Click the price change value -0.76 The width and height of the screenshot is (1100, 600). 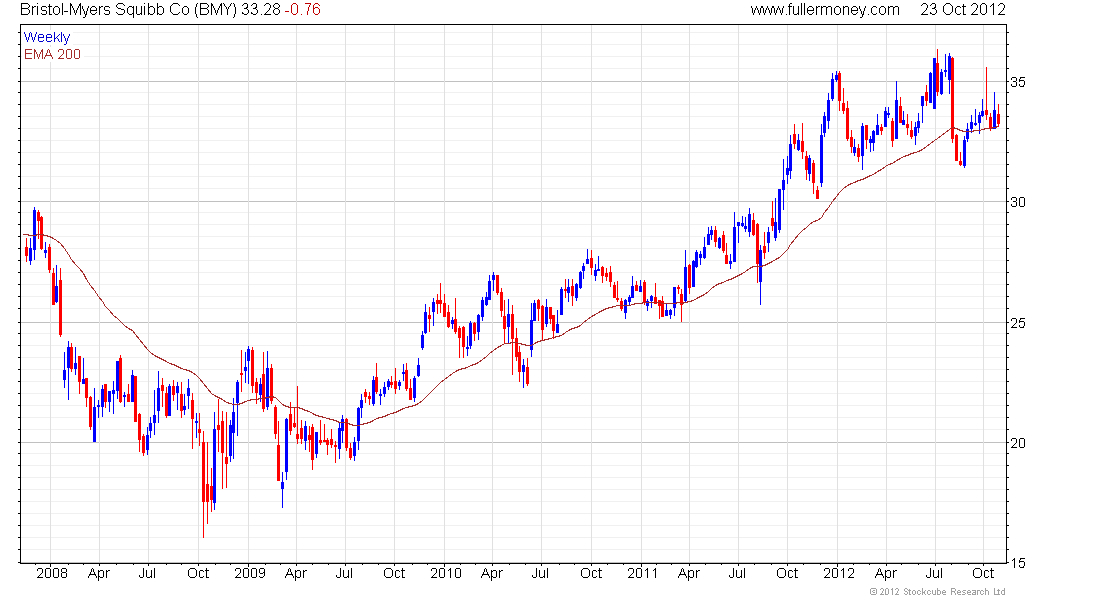[x=302, y=10]
